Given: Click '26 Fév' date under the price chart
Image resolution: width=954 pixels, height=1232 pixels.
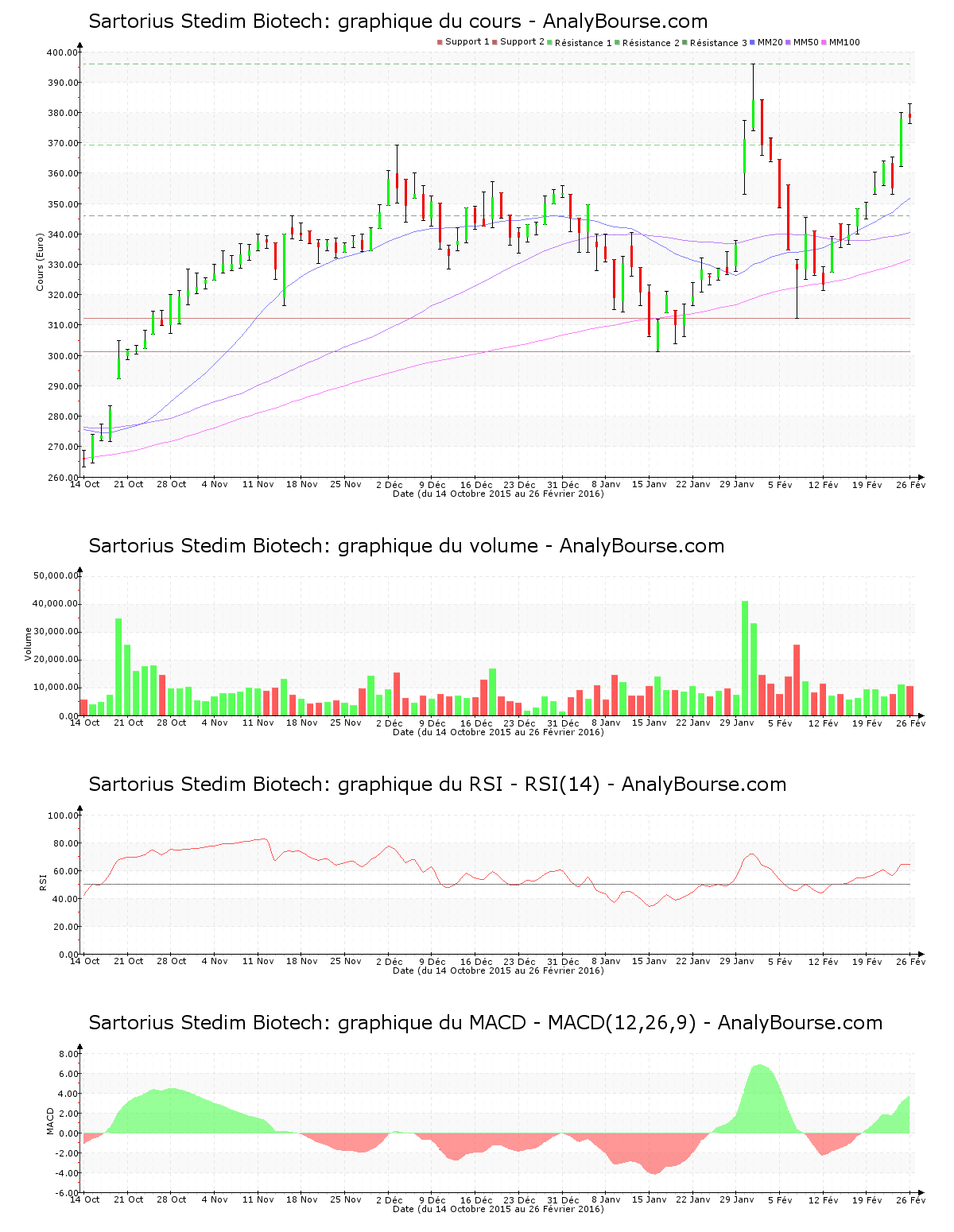Looking at the screenshot, I should click(910, 484).
